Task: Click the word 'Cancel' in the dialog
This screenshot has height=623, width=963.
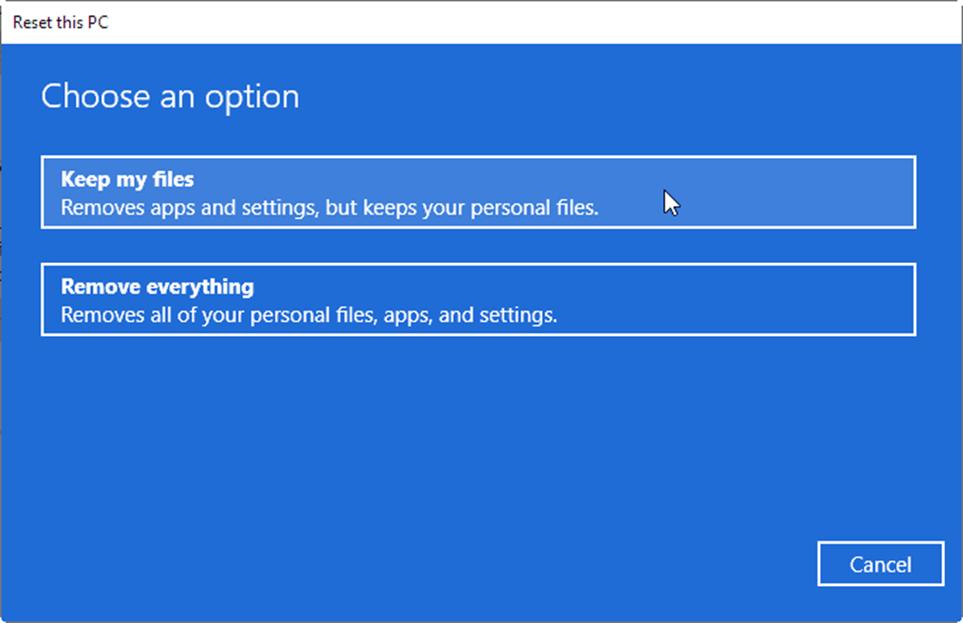Action: (881, 565)
